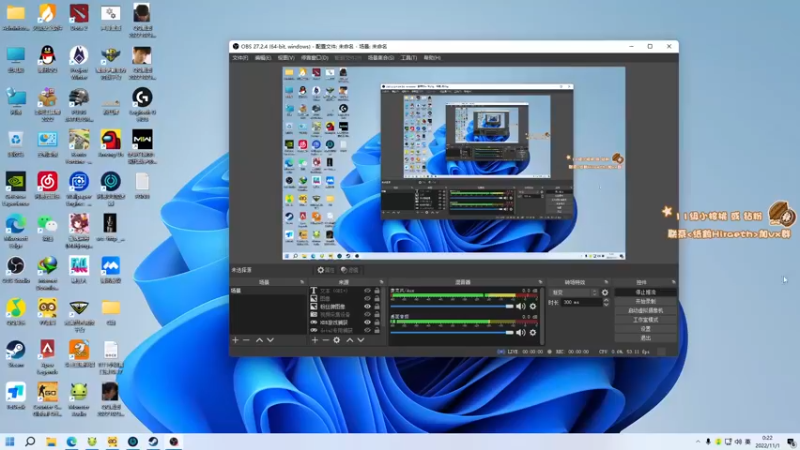The image size is (800, 450).
Task: Open Logitech G HUB desktop icon
Action: [x=142, y=105]
